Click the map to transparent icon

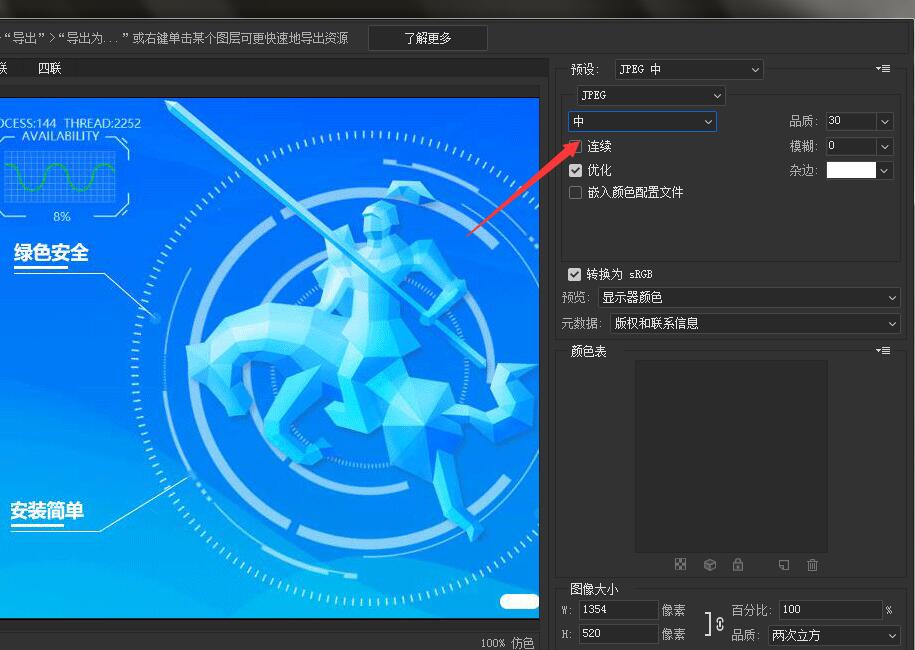pos(680,565)
